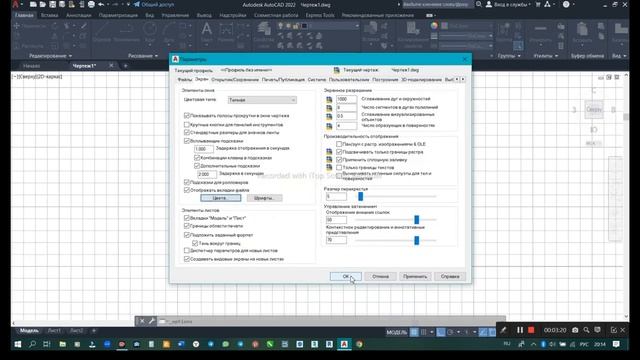The height and width of the screenshot is (360, 640).
Task: Click the recorder zoom magnifier icon
Action: tap(586, 330)
